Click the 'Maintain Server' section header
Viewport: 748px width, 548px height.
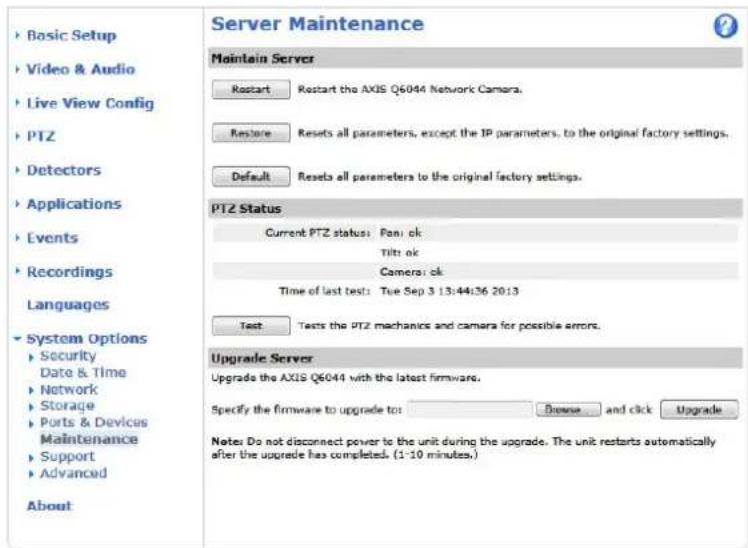pos(263,59)
